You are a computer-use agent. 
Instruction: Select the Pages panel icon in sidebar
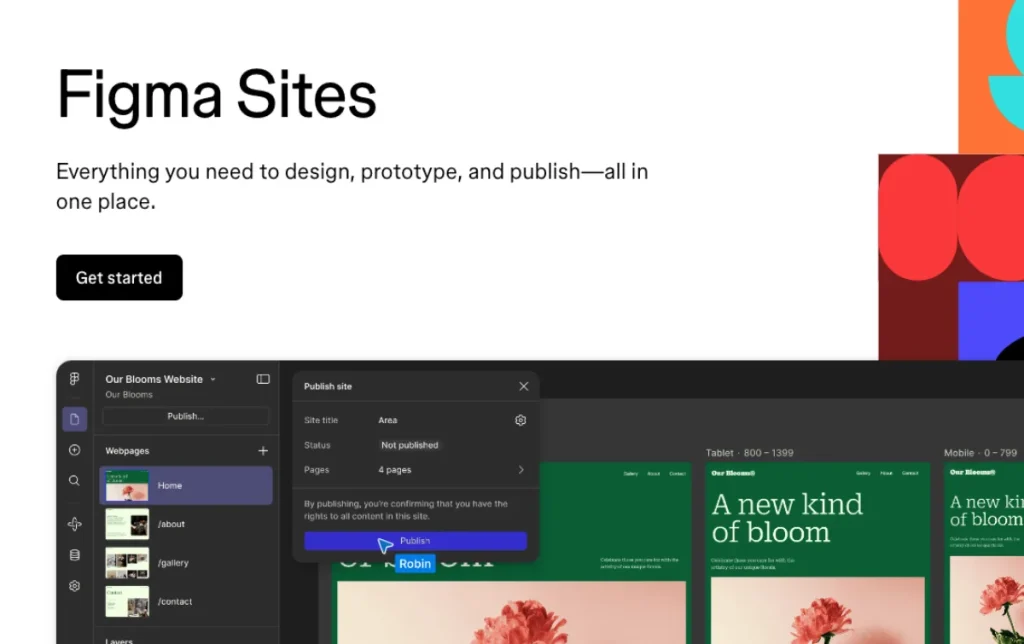point(74,419)
